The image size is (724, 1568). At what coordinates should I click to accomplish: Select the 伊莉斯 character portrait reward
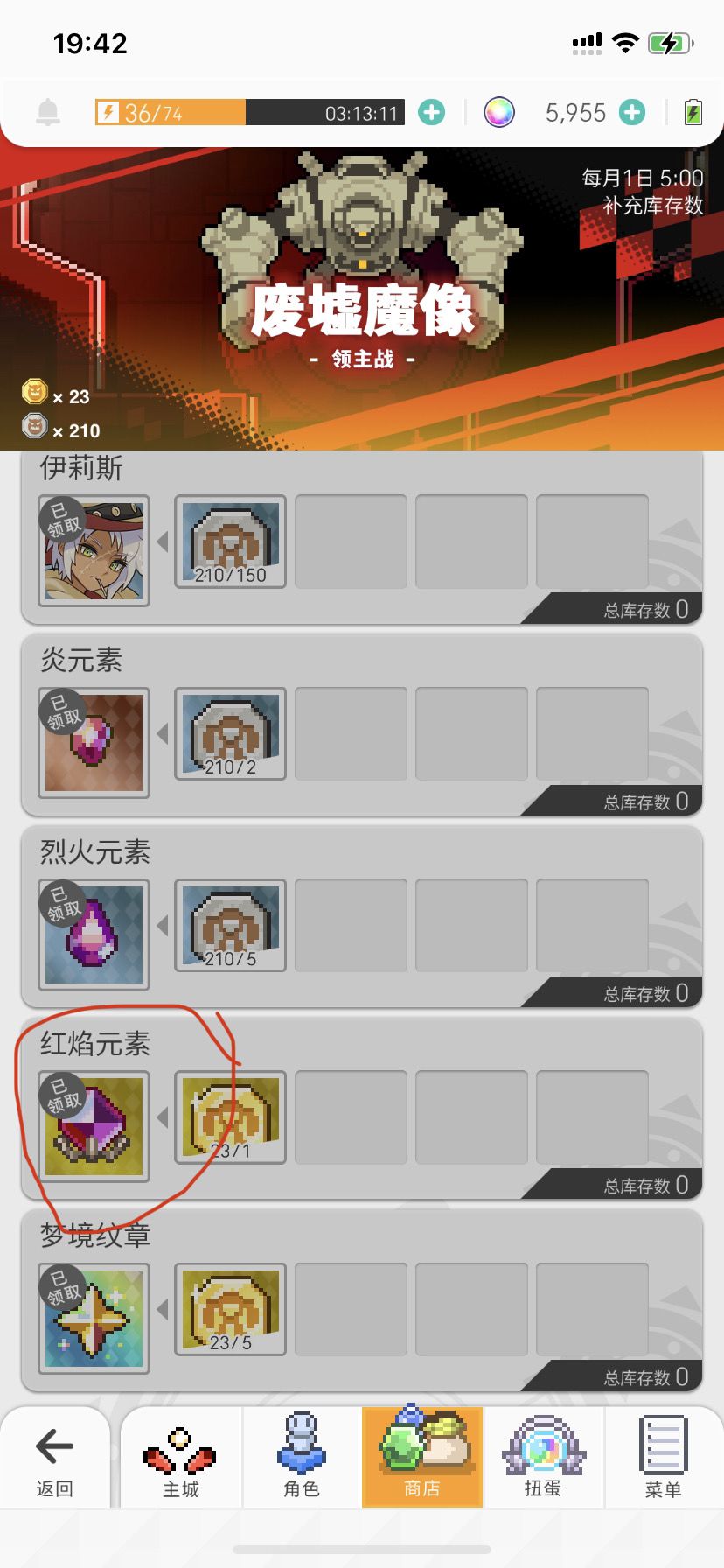tap(94, 550)
